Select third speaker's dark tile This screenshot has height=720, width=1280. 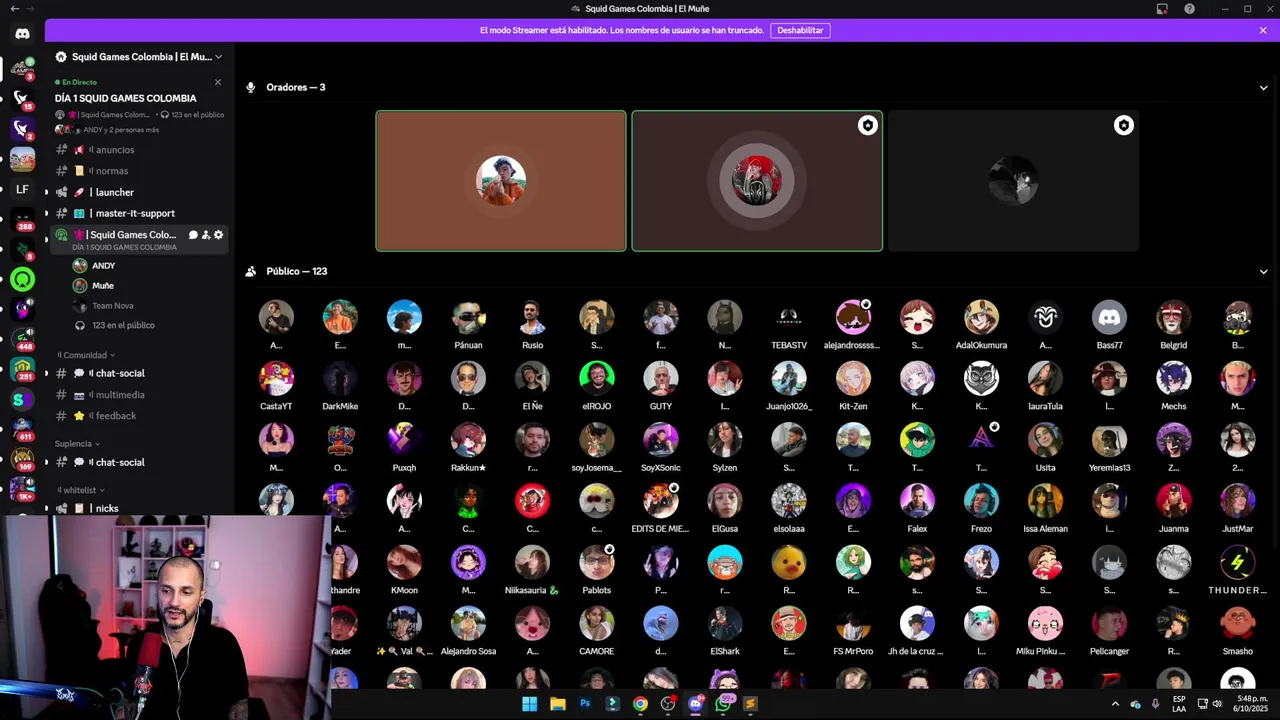[x=1013, y=181]
